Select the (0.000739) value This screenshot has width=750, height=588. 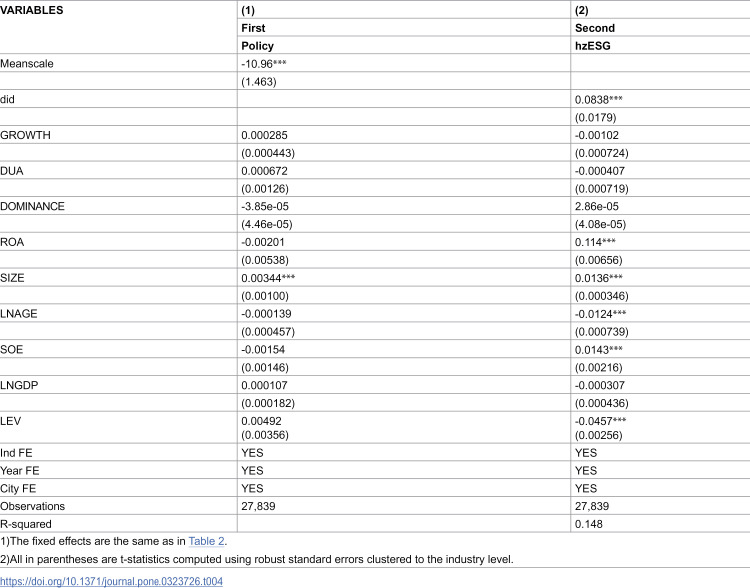tap(602, 332)
